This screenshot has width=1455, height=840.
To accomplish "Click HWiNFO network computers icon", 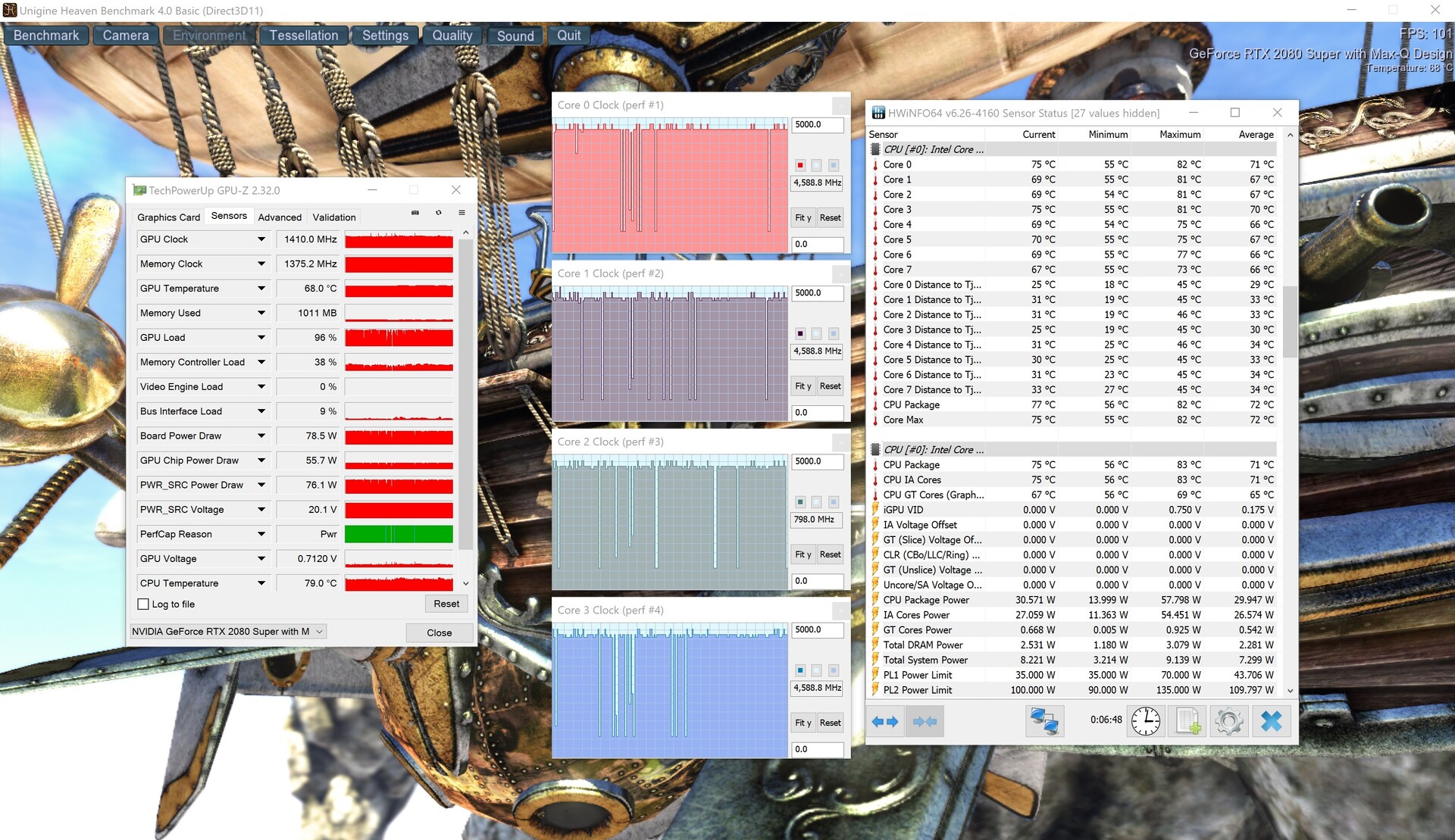I will (x=1044, y=721).
